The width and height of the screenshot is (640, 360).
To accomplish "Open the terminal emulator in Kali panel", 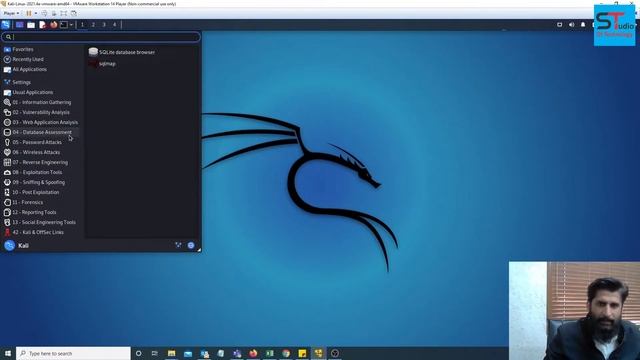I will [x=64, y=25].
